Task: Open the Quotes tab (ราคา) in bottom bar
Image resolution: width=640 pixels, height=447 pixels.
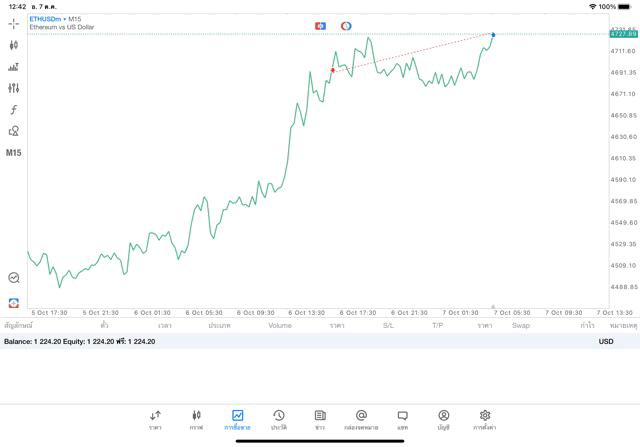Action: click(x=155, y=419)
